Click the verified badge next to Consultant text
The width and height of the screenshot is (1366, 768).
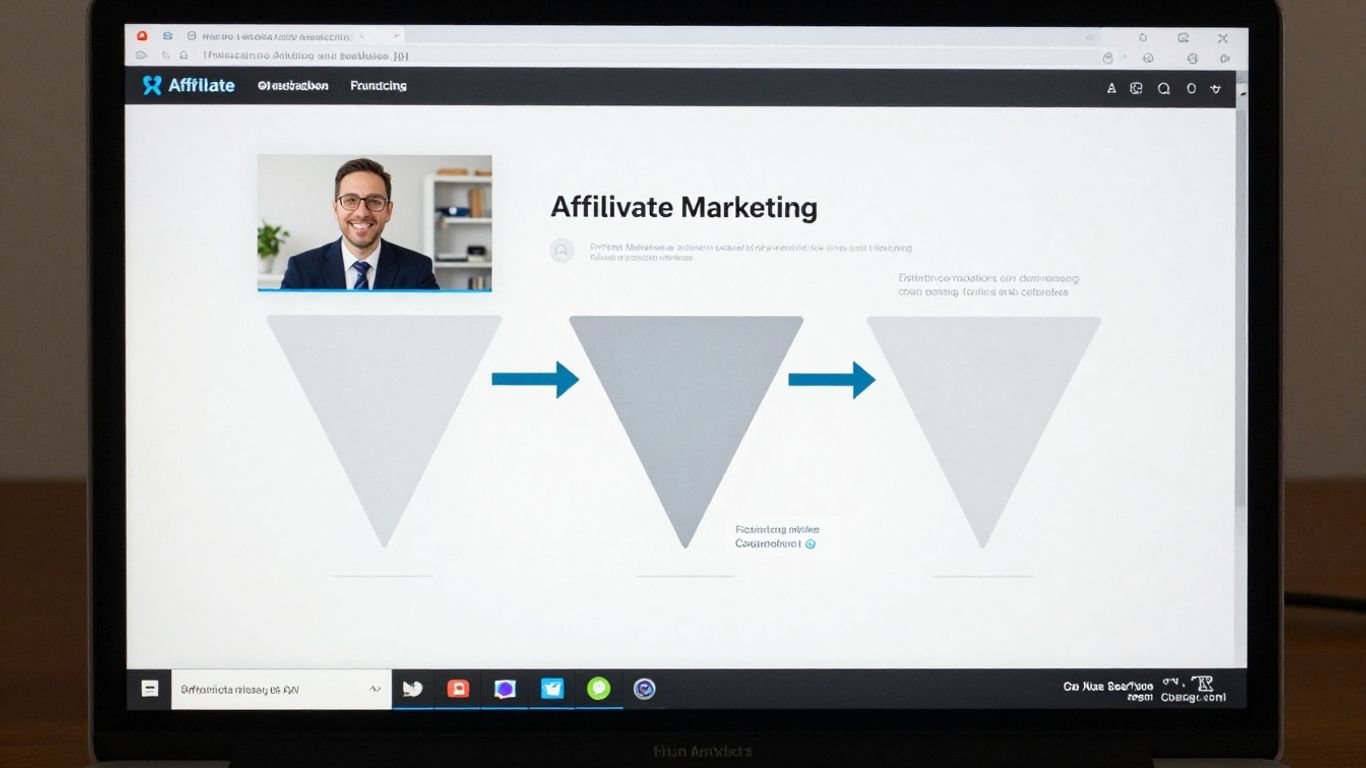(x=810, y=543)
